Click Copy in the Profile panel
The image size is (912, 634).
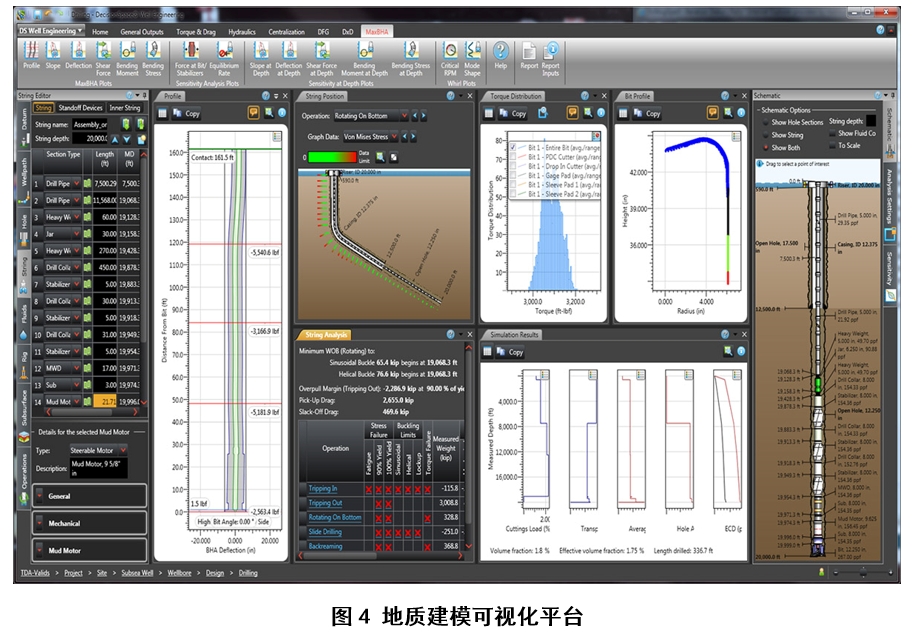click(x=187, y=113)
